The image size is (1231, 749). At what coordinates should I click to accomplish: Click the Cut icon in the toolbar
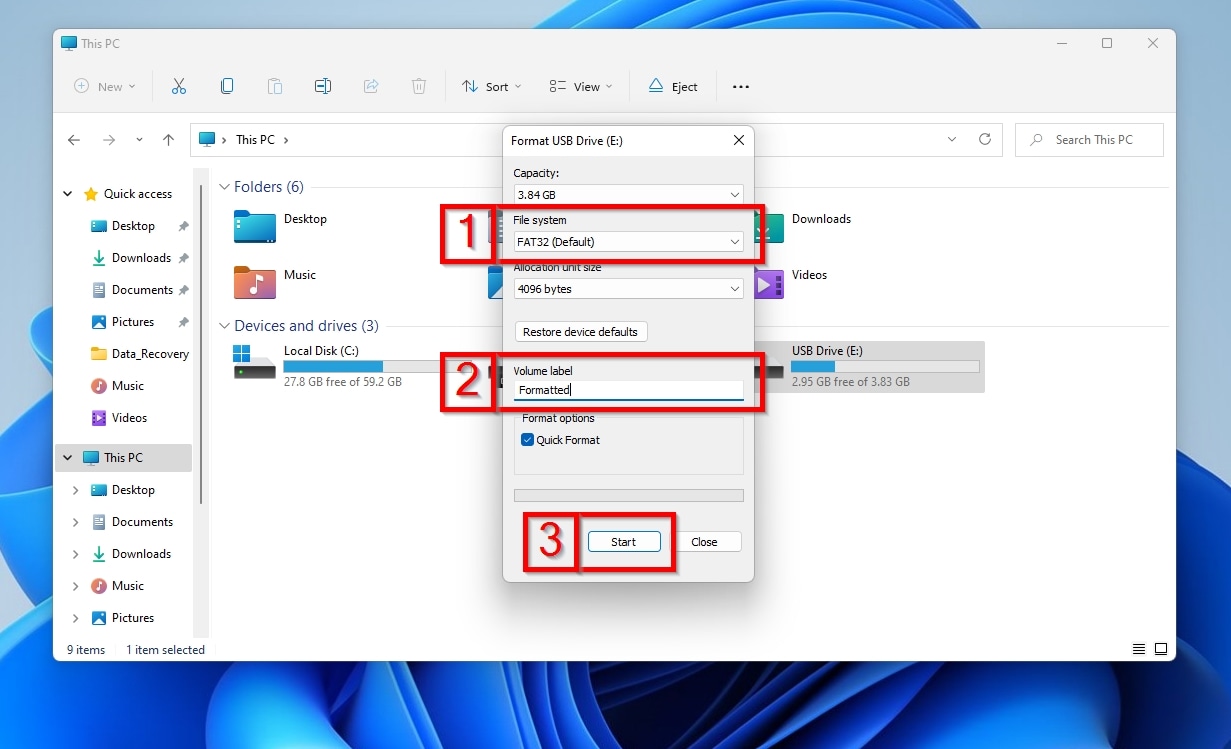(179, 86)
